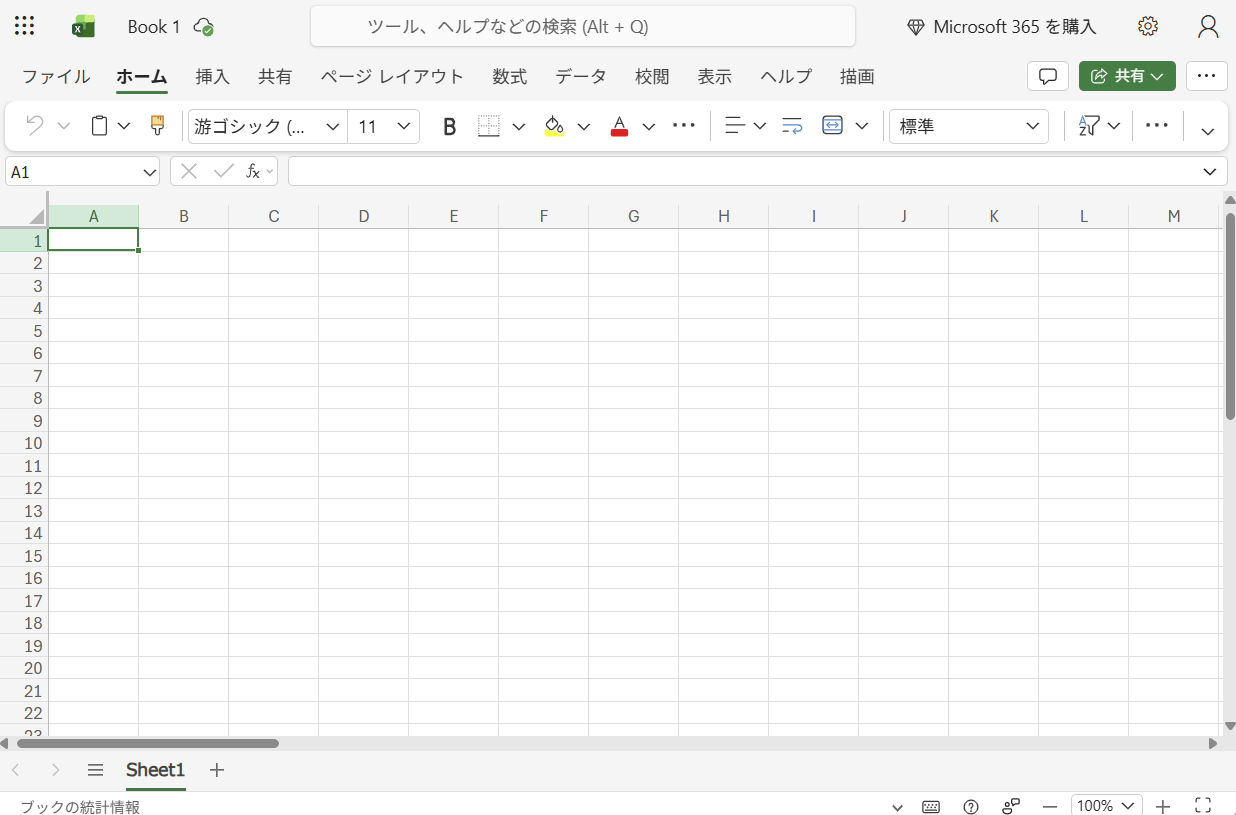Click the search box for tools and help

point(582,27)
